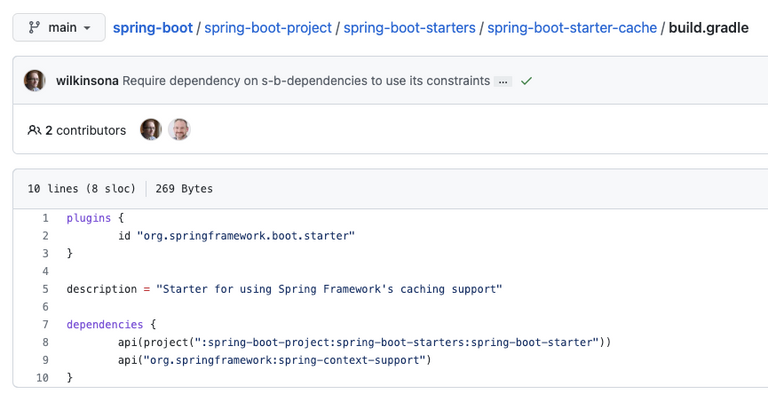This screenshot has height=400, width=768.
Task: Navigate to spring-boot-starters folder
Action: (409, 28)
